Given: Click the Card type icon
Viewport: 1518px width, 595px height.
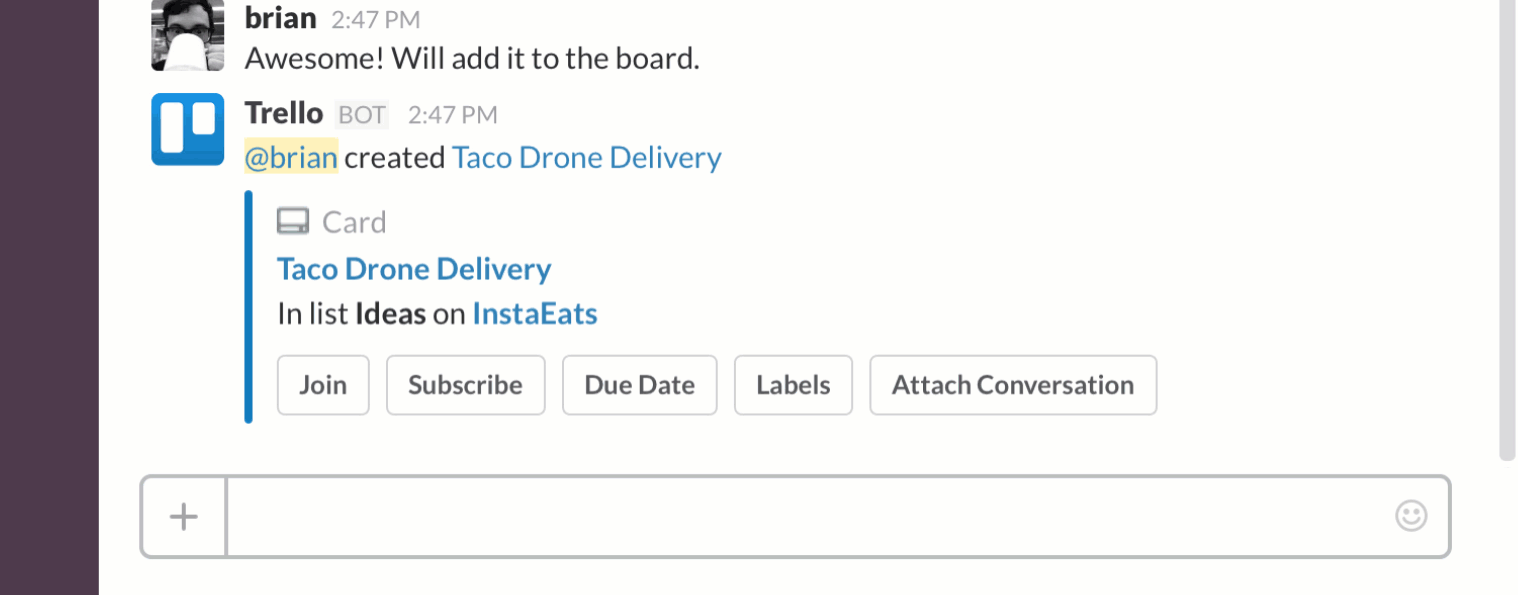Looking at the screenshot, I should coord(293,221).
